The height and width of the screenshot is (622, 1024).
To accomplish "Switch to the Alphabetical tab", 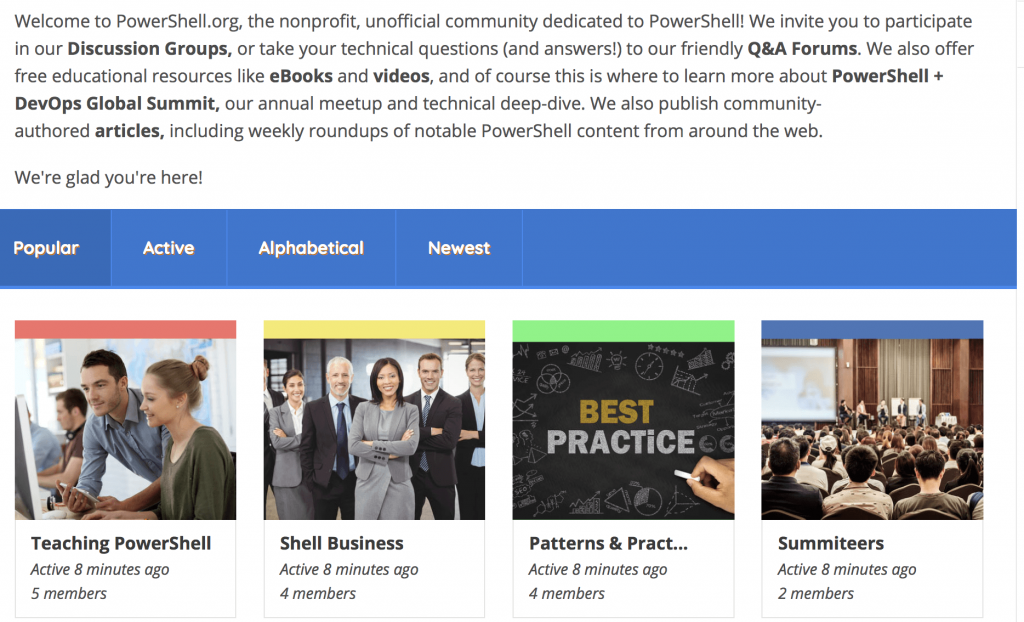I will point(310,247).
